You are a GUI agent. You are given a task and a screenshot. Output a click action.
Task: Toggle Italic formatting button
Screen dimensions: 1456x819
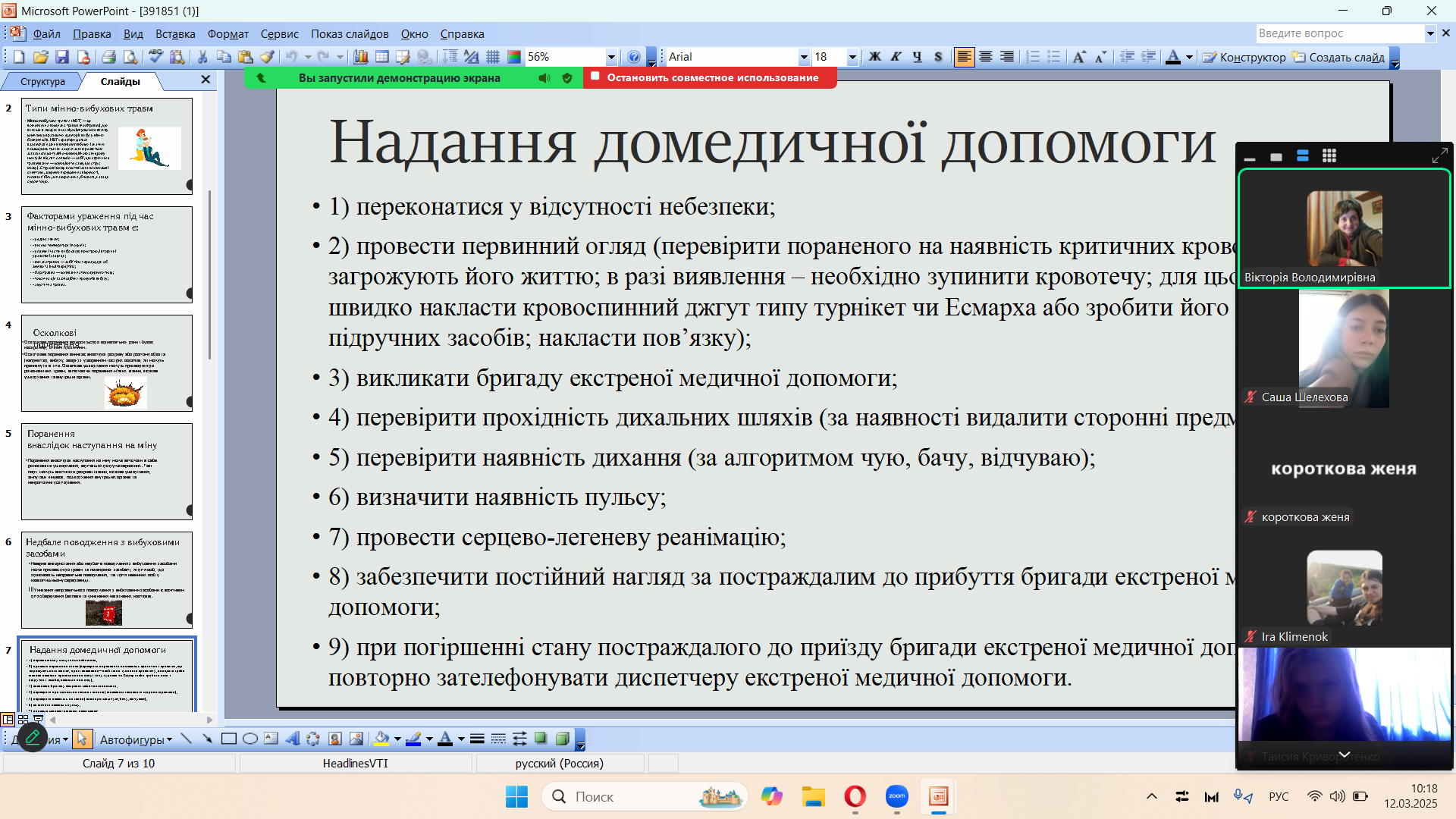tap(896, 57)
